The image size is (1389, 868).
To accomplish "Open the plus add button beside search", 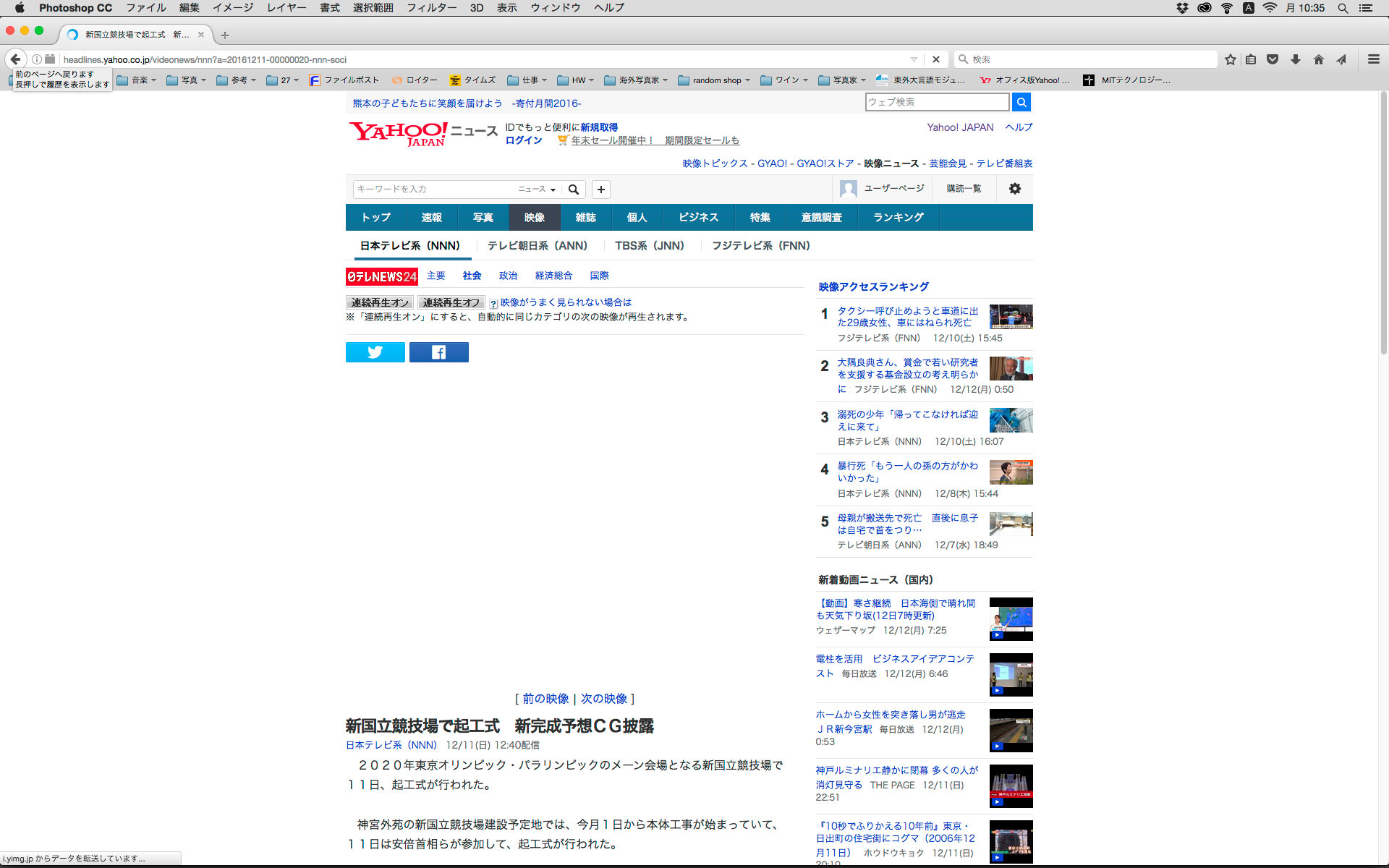I will click(600, 190).
